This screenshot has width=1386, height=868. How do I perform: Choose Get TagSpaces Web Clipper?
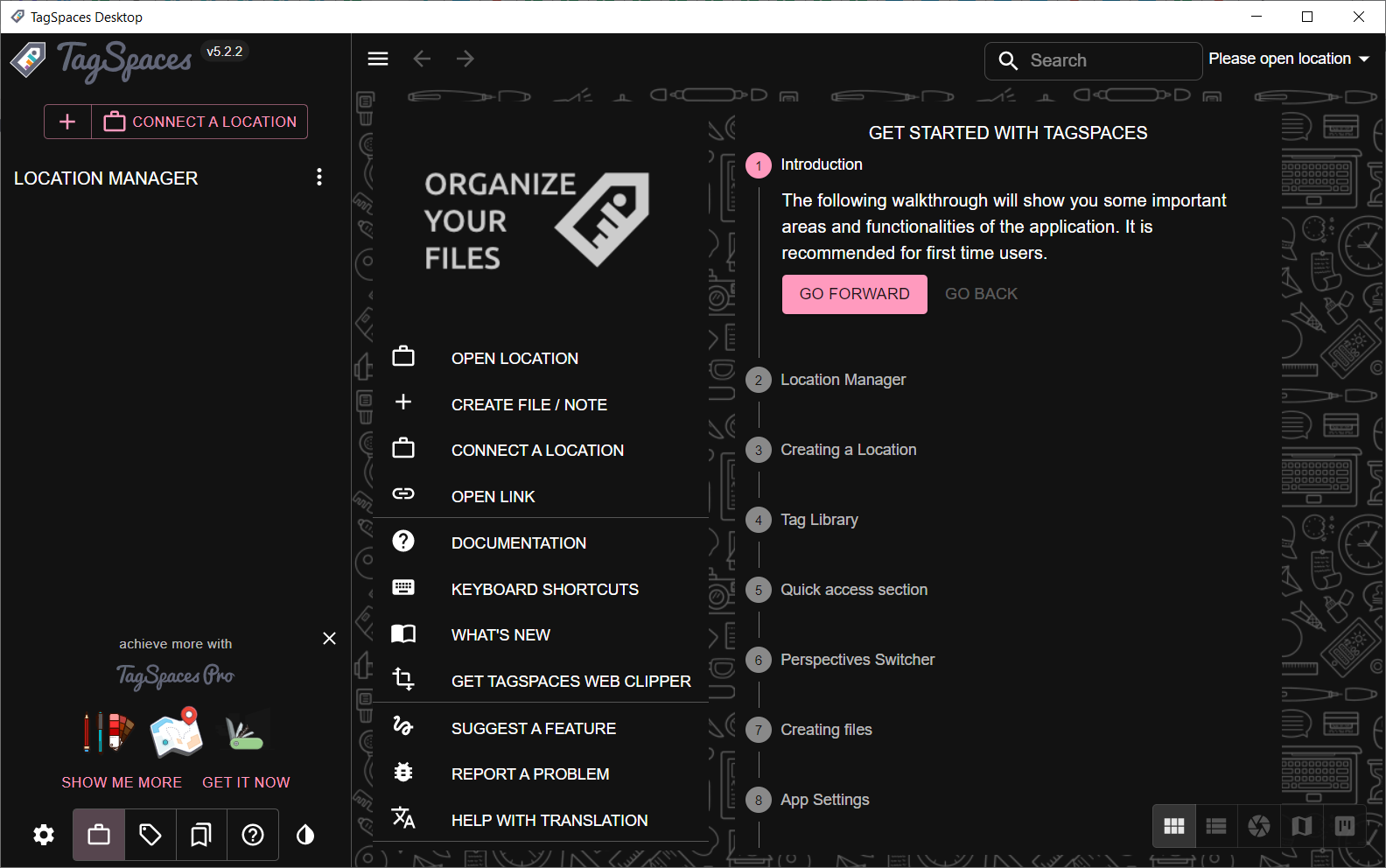click(x=570, y=681)
